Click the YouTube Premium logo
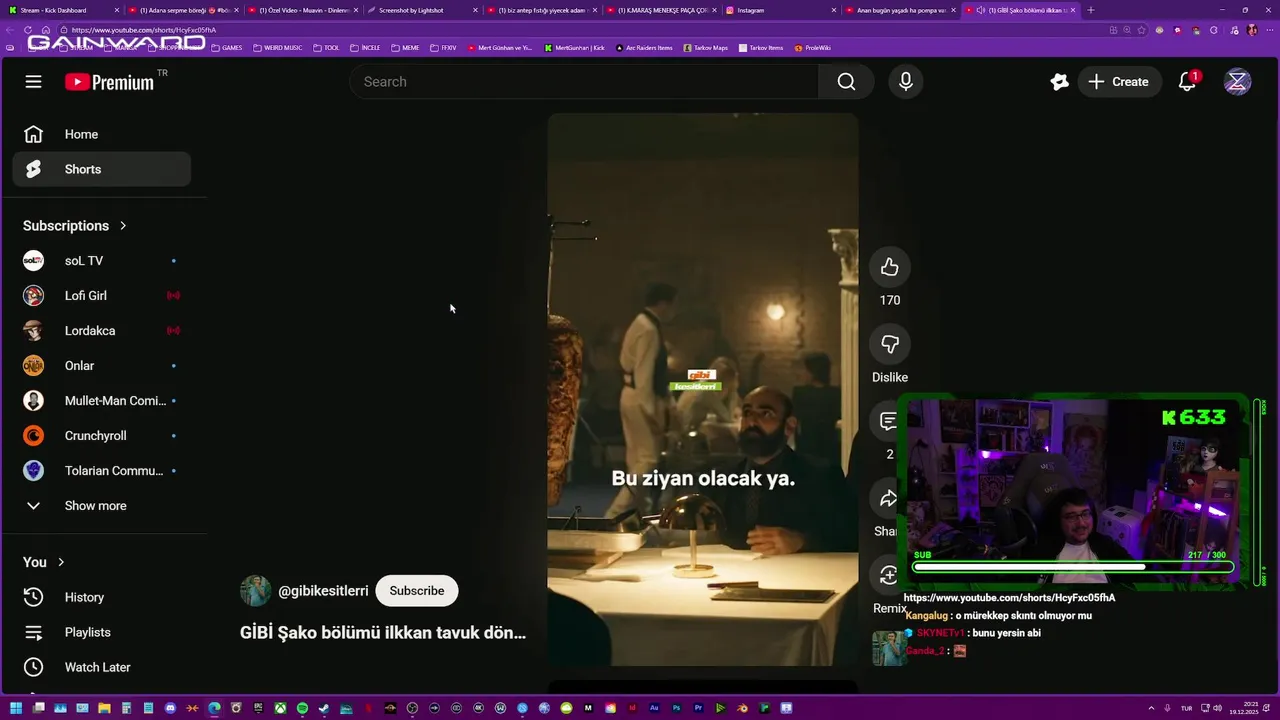 [110, 82]
